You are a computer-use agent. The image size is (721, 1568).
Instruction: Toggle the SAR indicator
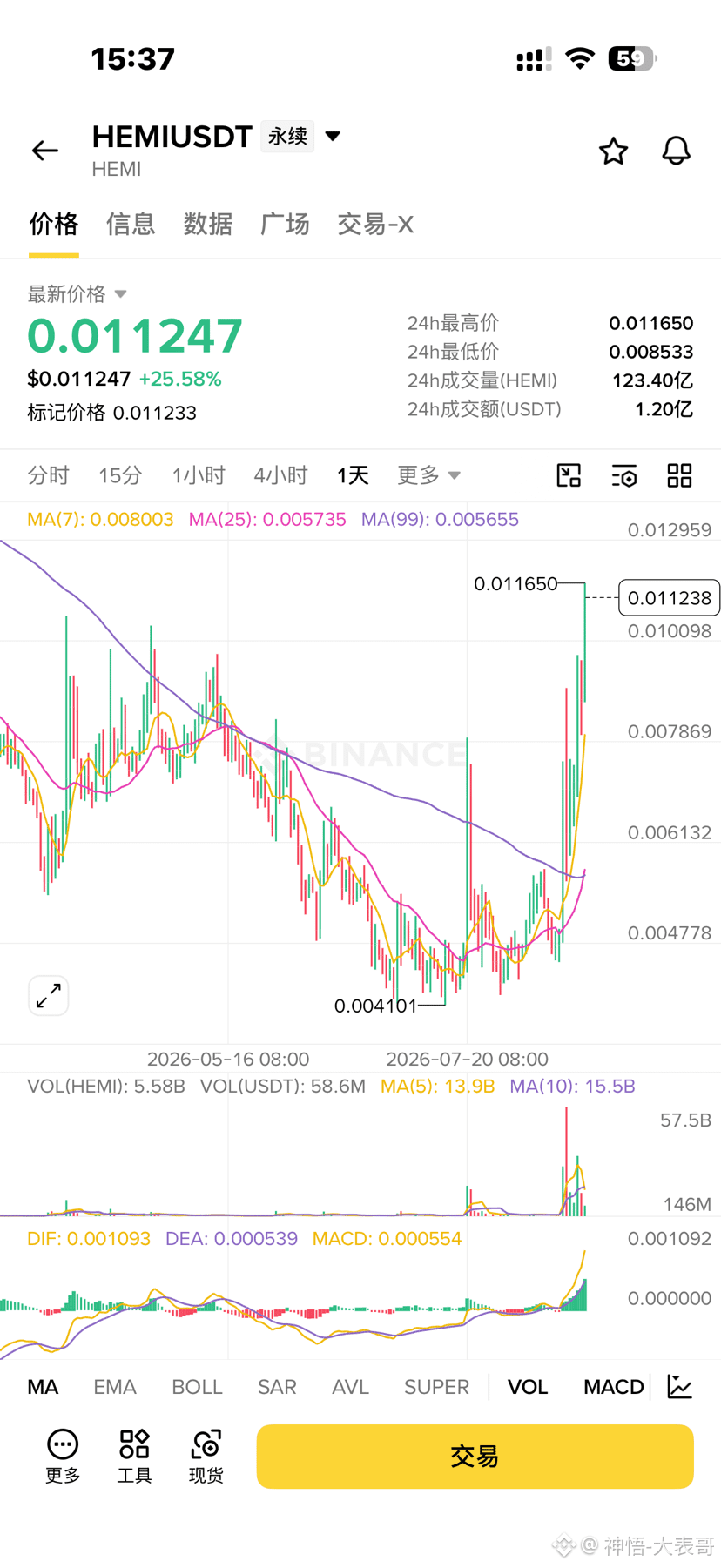[x=277, y=1387]
